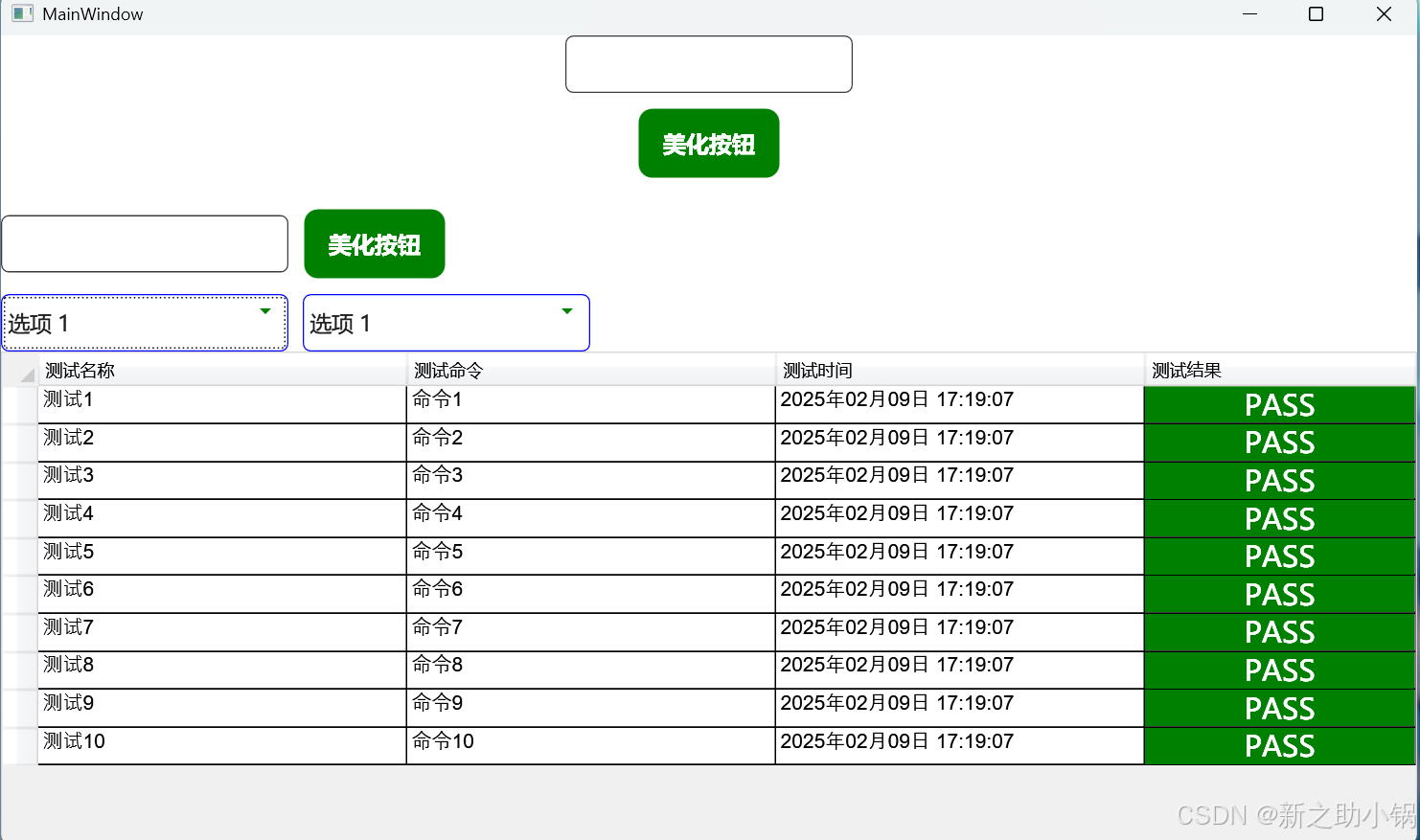Select the 测试10 name cell
The width and height of the screenshot is (1420, 840).
(222, 746)
